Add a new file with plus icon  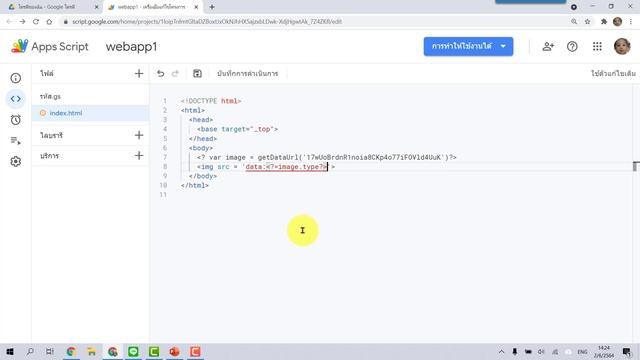pyautogui.click(x=139, y=73)
